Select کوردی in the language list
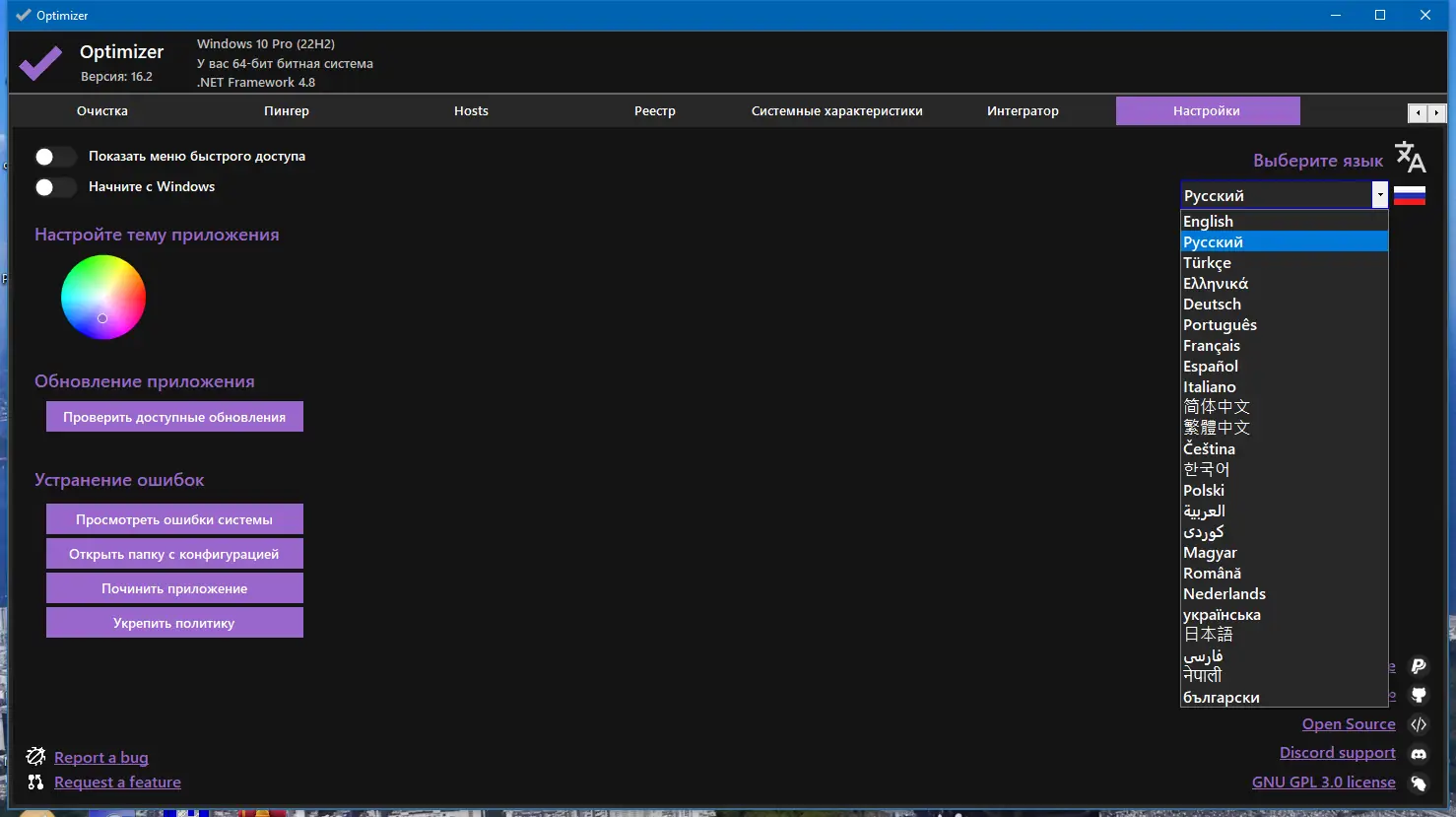The image size is (1456, 817). click(1285, 531)
